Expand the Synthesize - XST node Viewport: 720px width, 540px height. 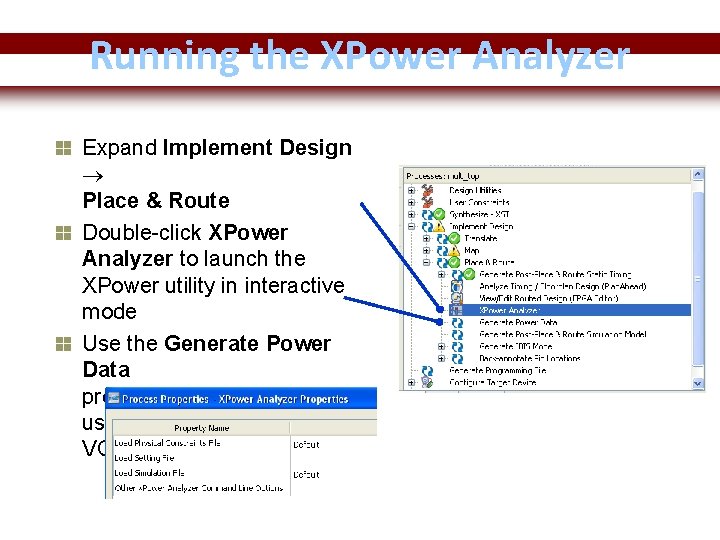click(x=411, y=214)
